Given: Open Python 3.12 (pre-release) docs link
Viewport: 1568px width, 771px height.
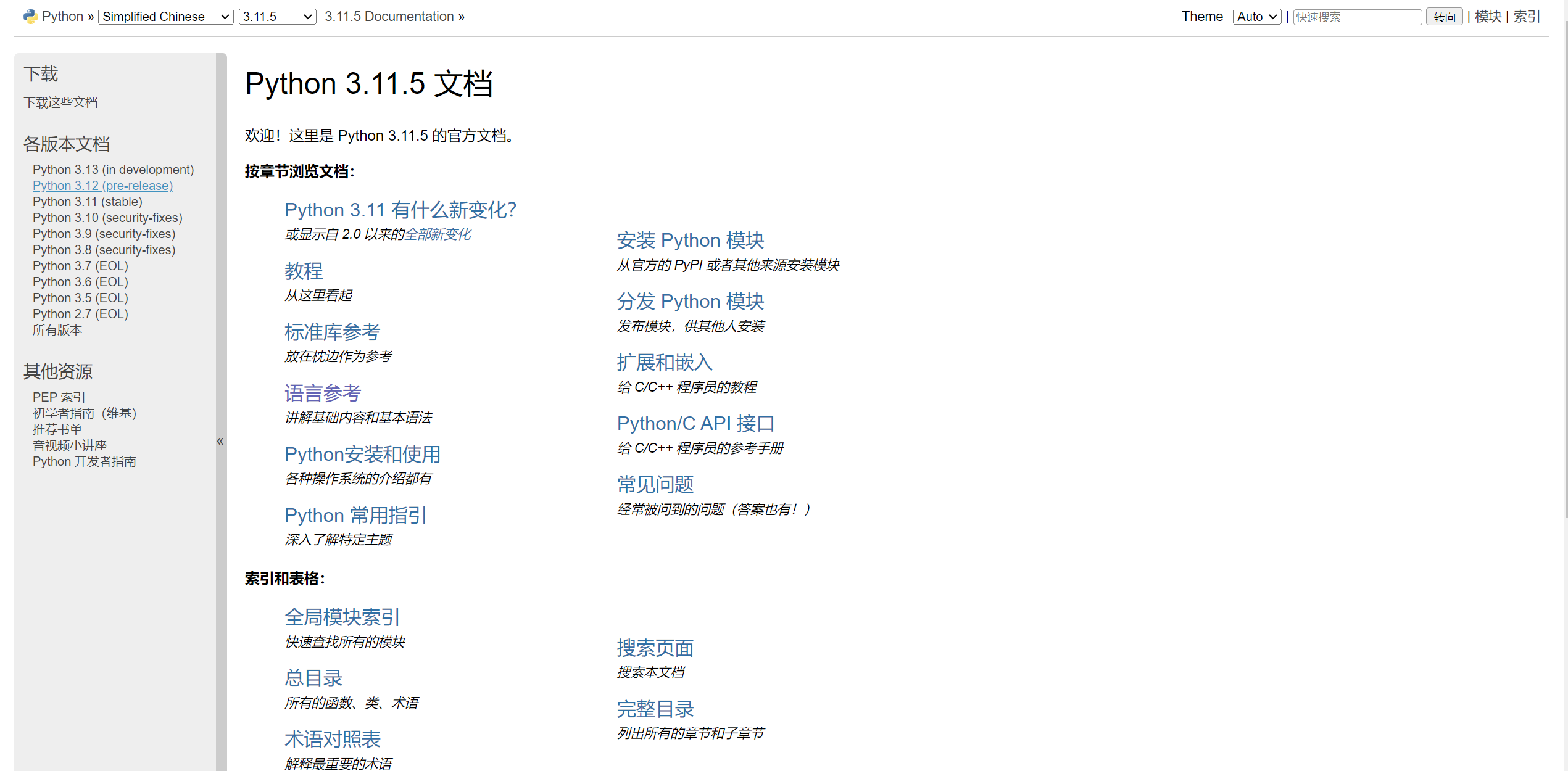Looking at the screenshot, I should click(x=102, y=186).
